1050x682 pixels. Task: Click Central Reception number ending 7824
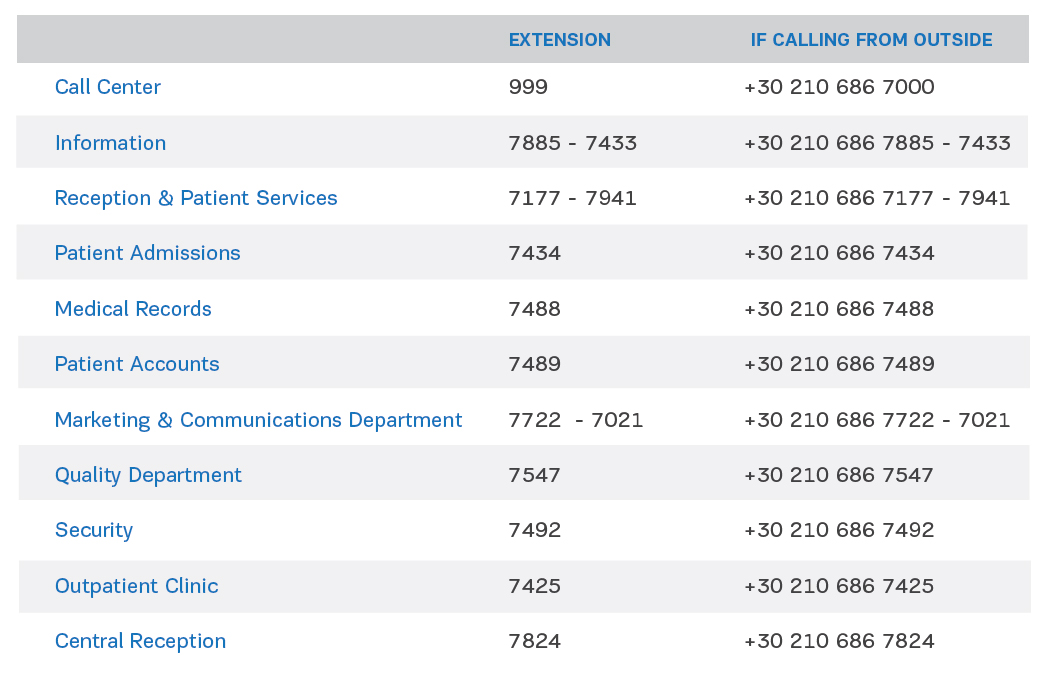[839, 641]
